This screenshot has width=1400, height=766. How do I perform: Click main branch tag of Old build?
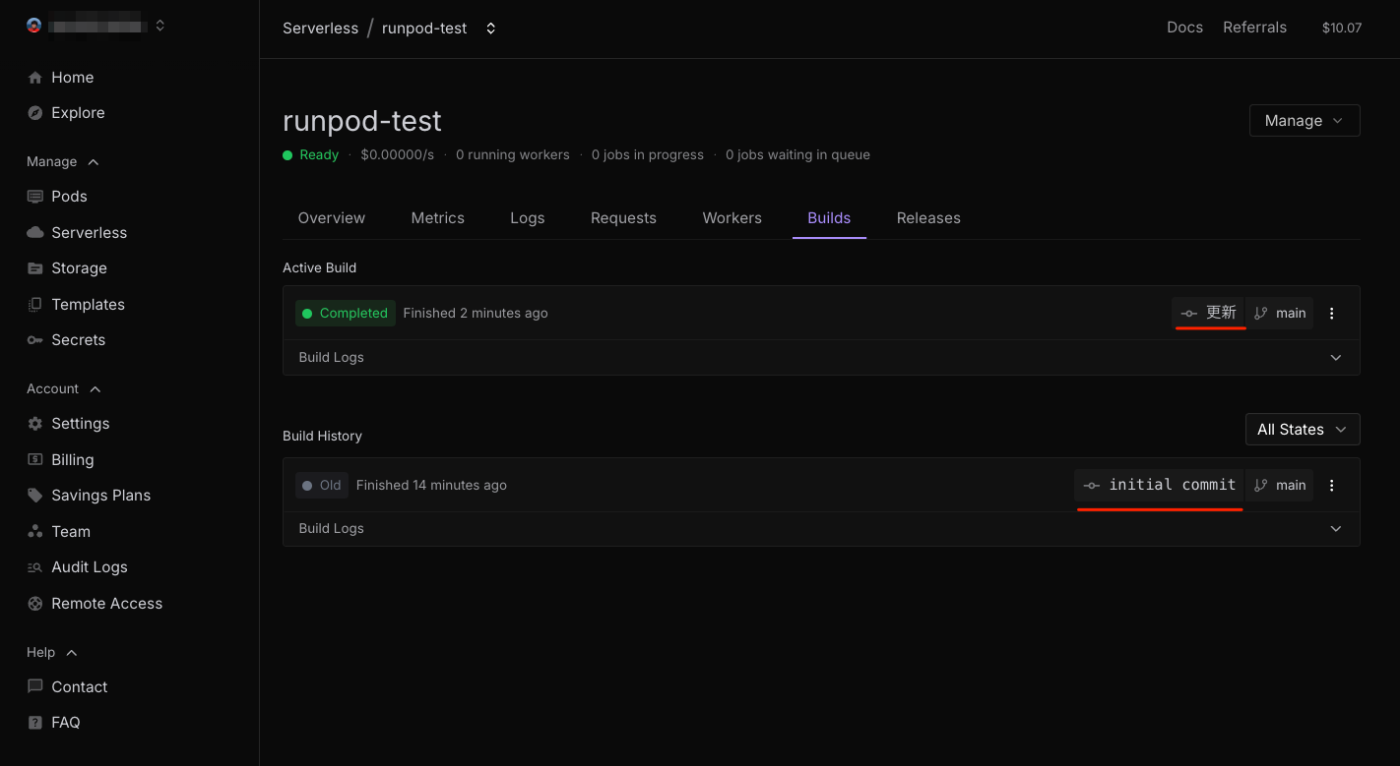pos(1280,485)
